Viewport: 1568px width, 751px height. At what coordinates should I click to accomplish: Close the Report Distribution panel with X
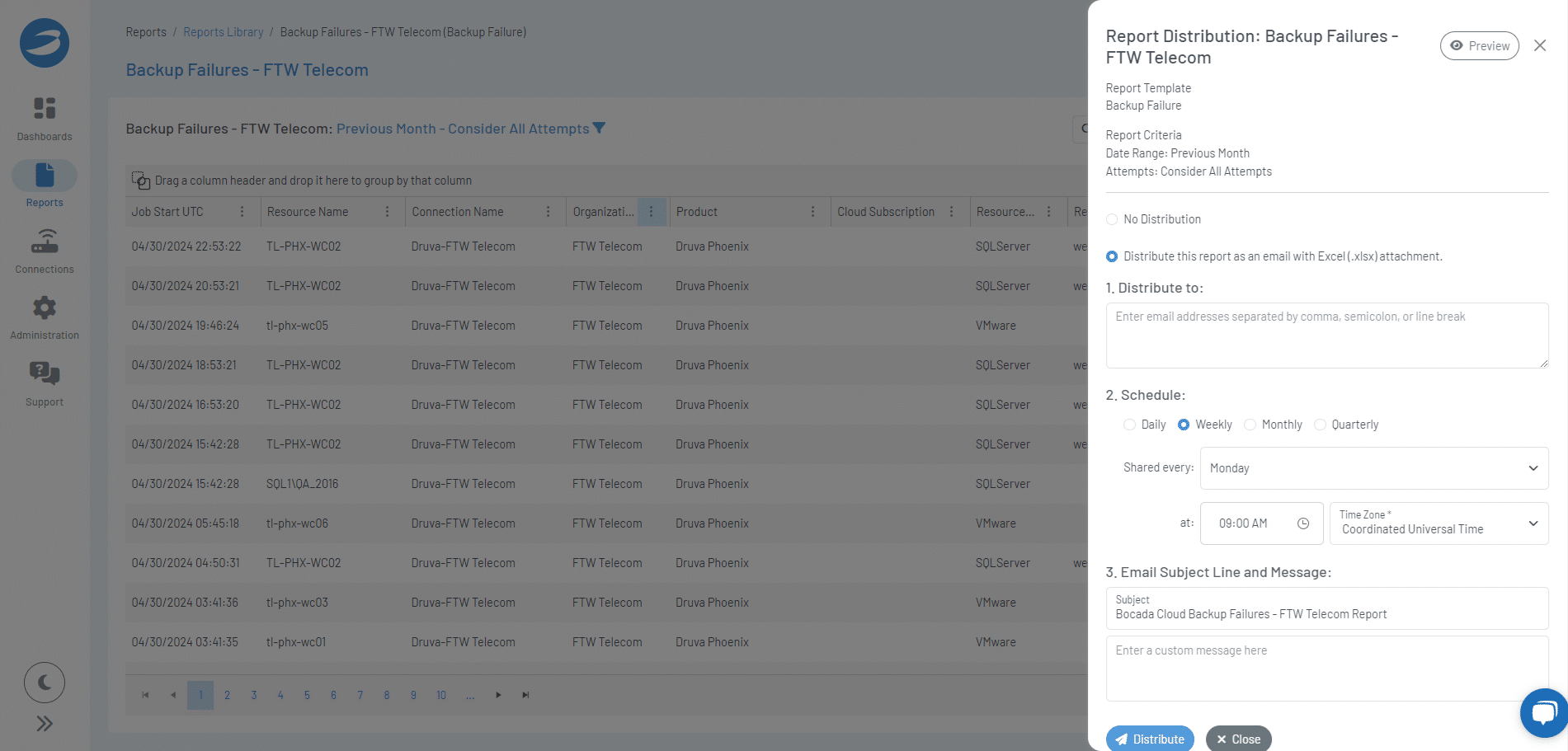tap(1540, 46)
